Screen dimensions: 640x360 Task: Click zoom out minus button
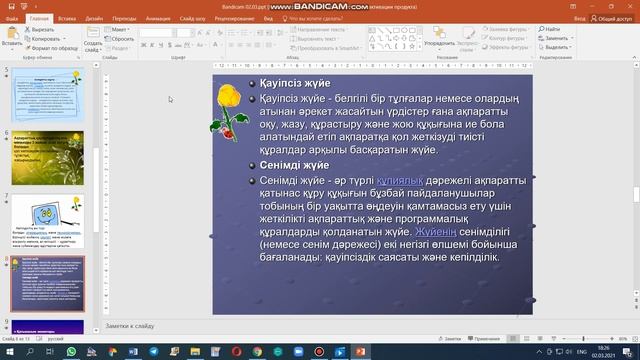point(564,339)
